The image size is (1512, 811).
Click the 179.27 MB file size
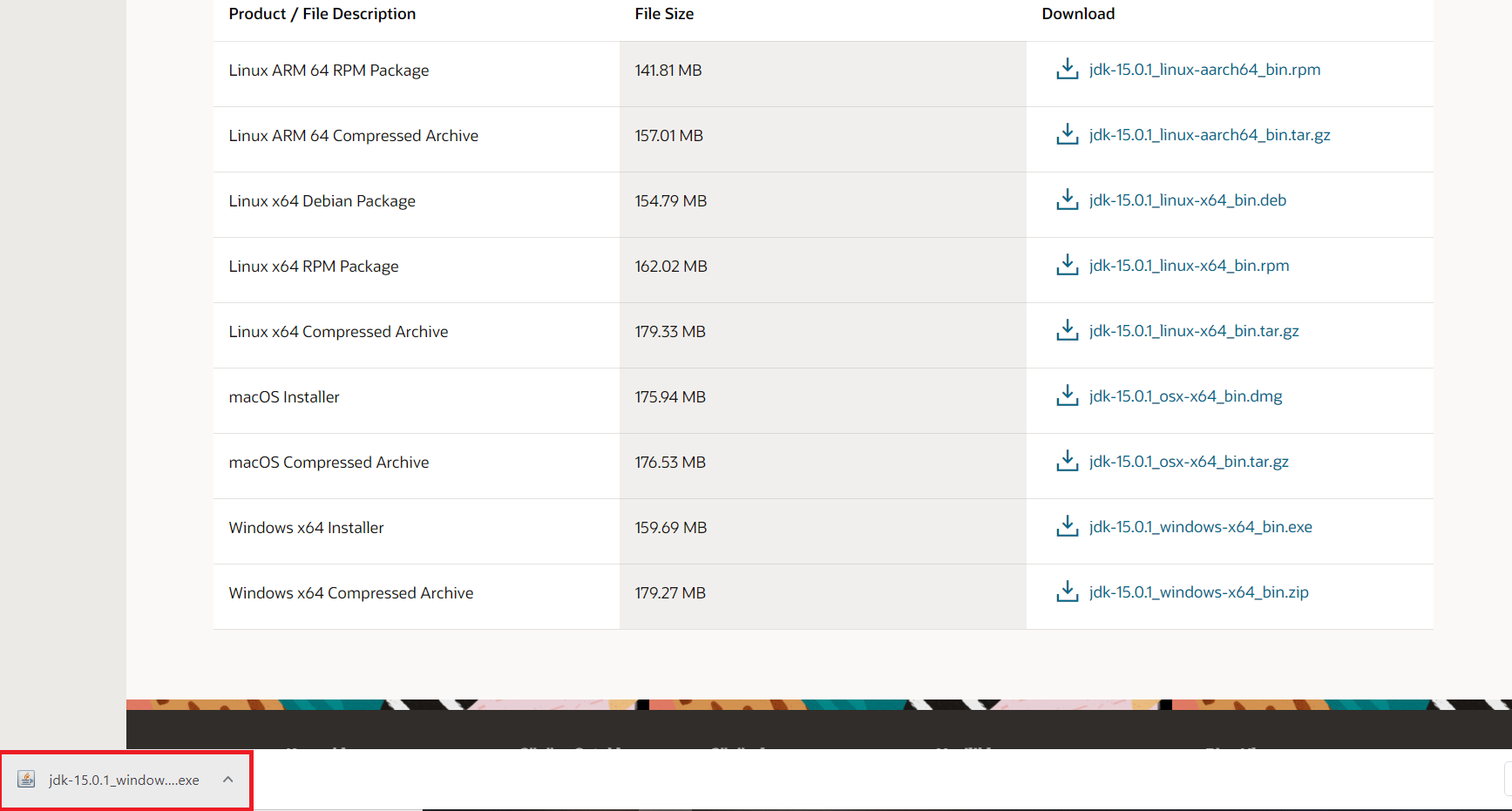[x=669, y=593]
